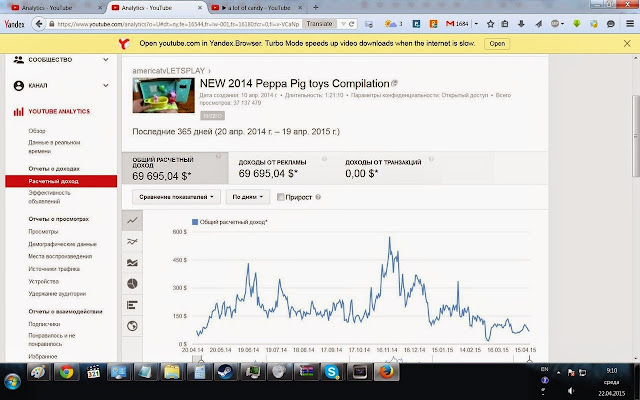Close the active Analytics - YouTube tab
Image resolution: width=640 pixels, height=400 pixels.
click(200, 8)
